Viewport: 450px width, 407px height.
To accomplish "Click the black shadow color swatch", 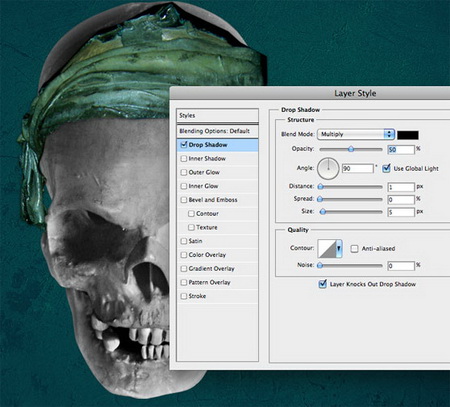I will 408,135.
